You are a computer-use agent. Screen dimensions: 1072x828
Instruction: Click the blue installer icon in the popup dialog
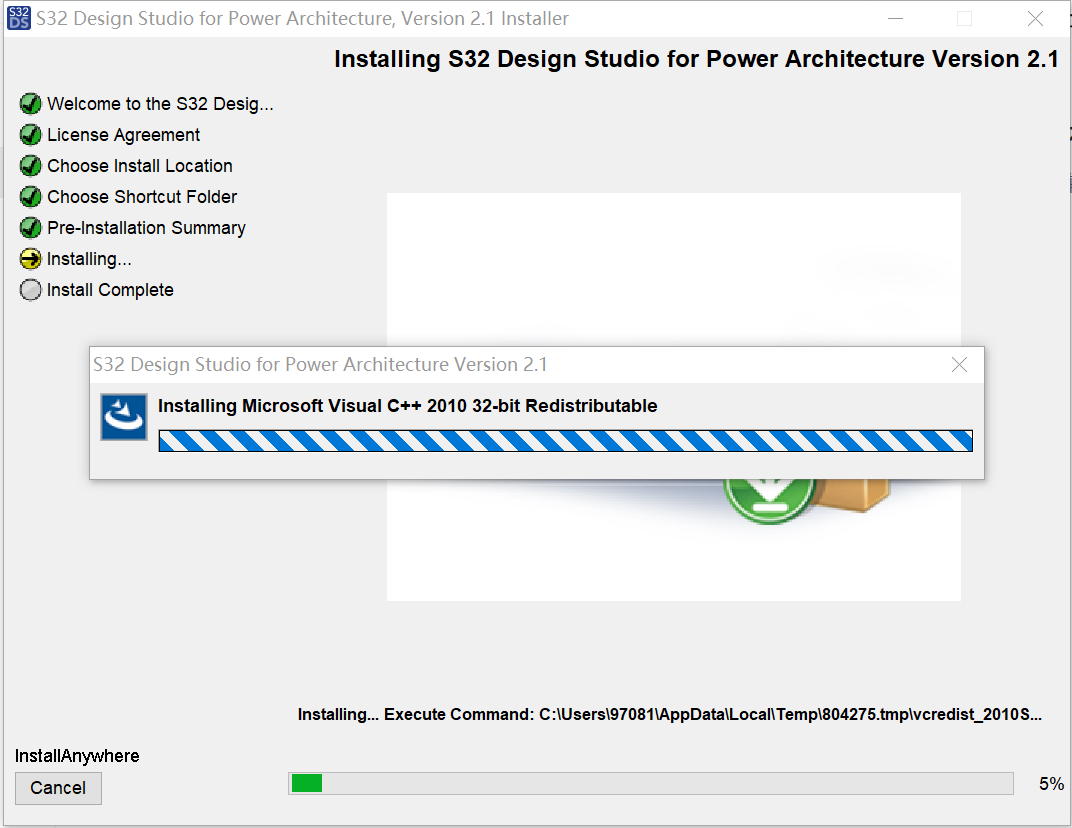[x=124, y=416]
